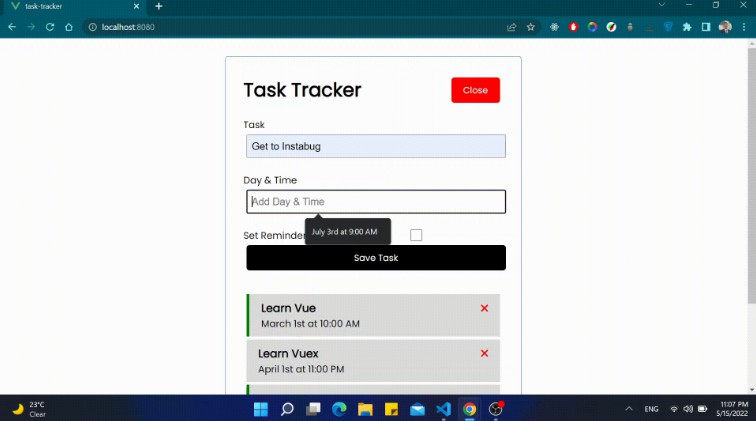Viewport: 756px width, 421px height.
Task: Delete the Learn Vue task
Action: coord(484,308)
